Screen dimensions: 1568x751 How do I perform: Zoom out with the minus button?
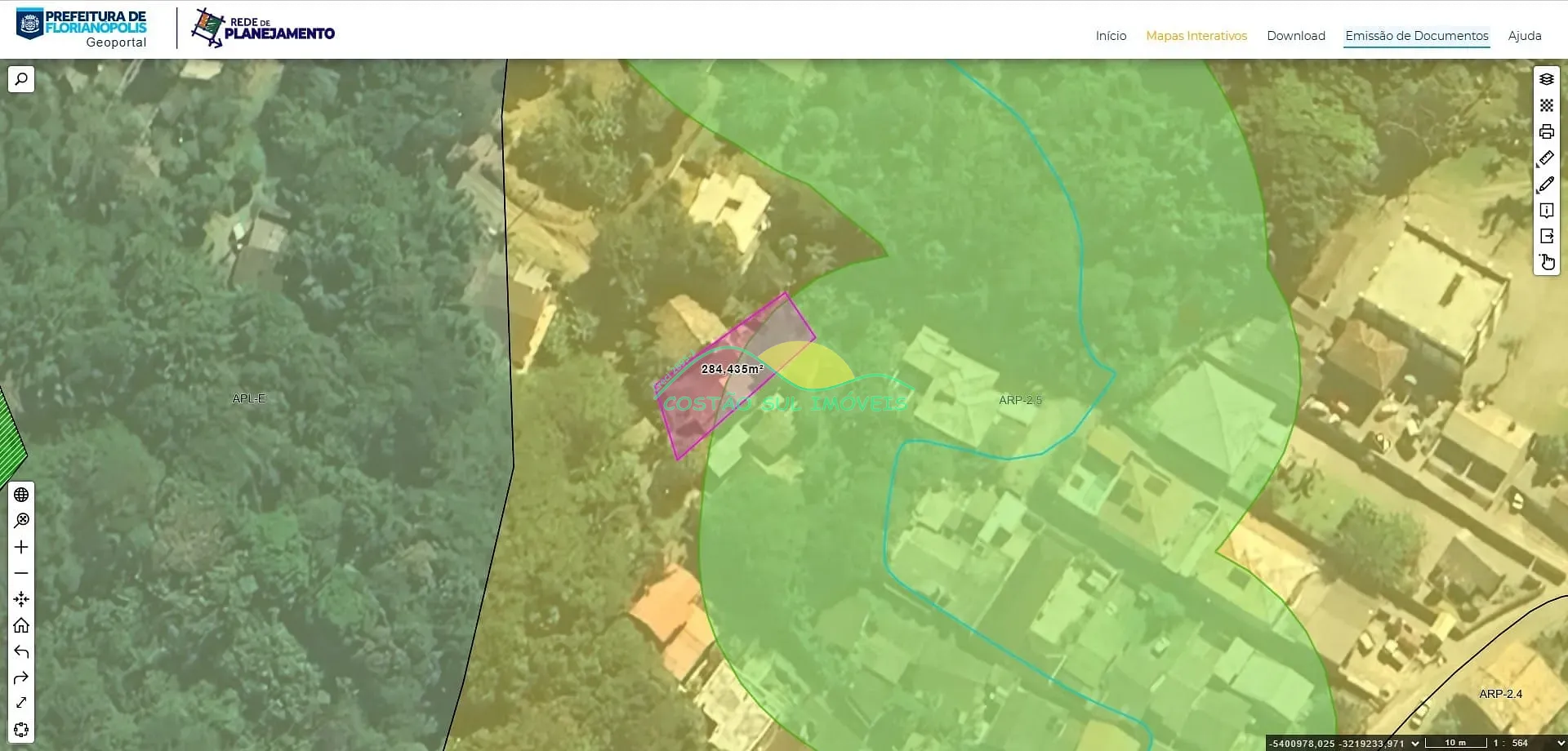pos(21,573)
